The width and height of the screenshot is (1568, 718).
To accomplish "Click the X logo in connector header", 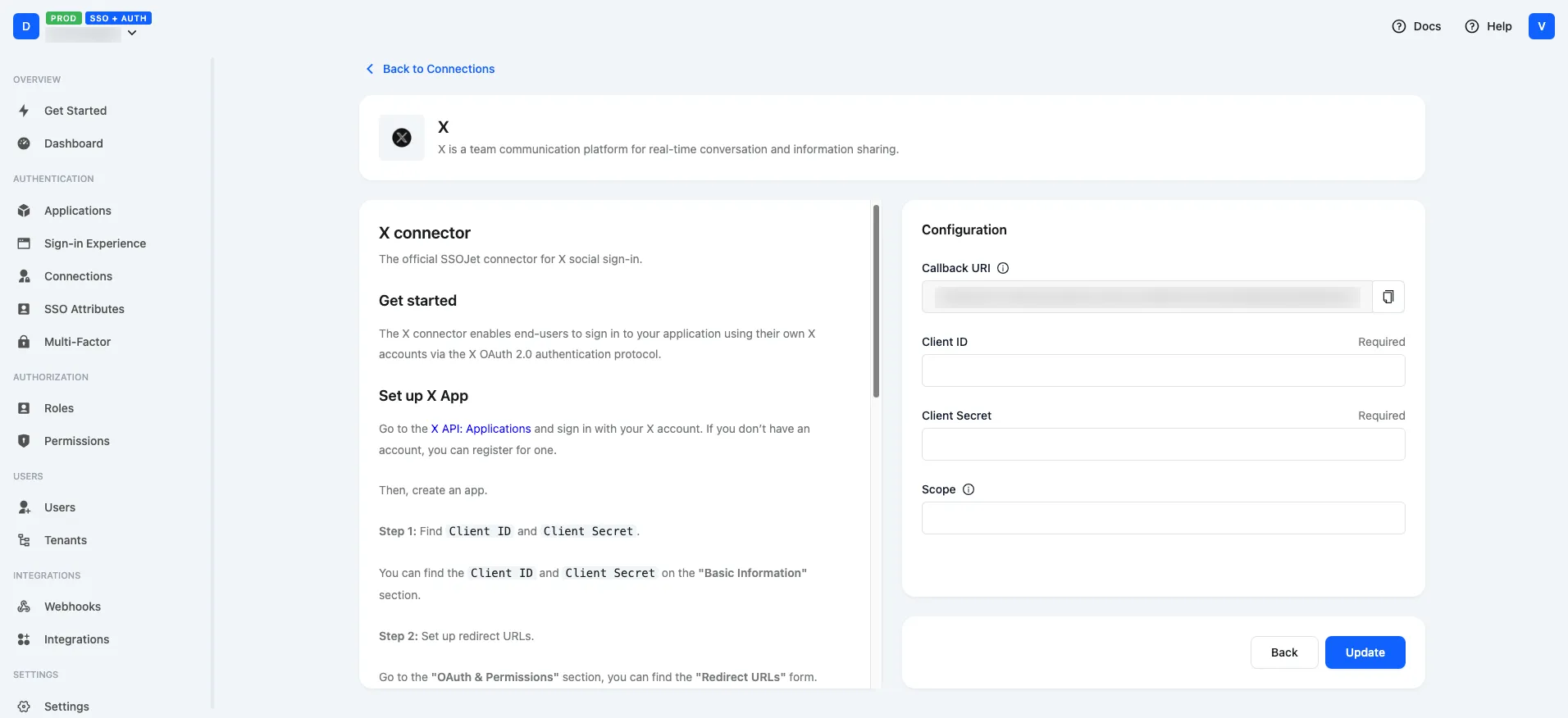I will (402, 138).
